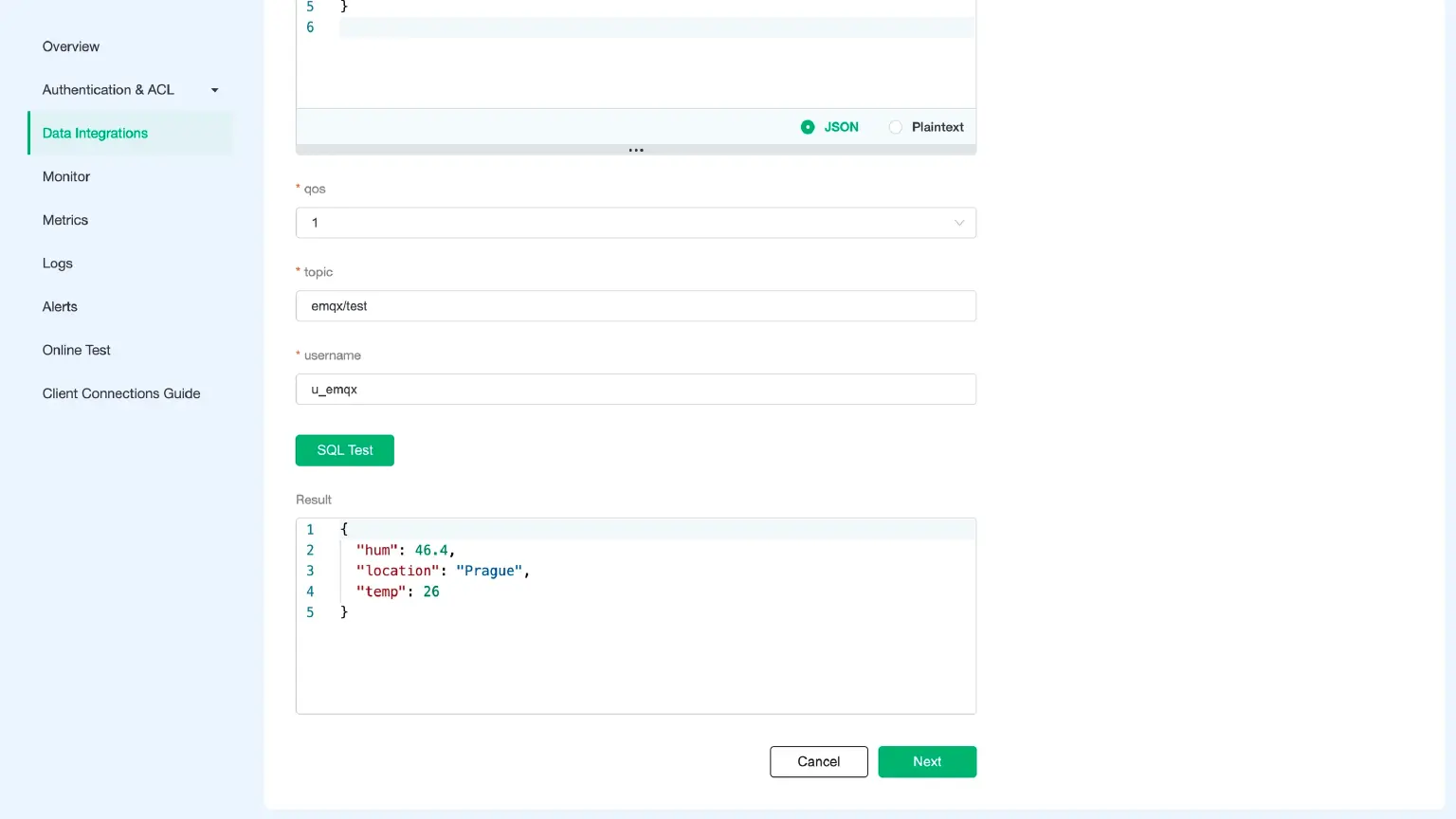Click the panel resize handle below the editor
Viewport: 1456px width, 819px height.
[x=635, y=149]
